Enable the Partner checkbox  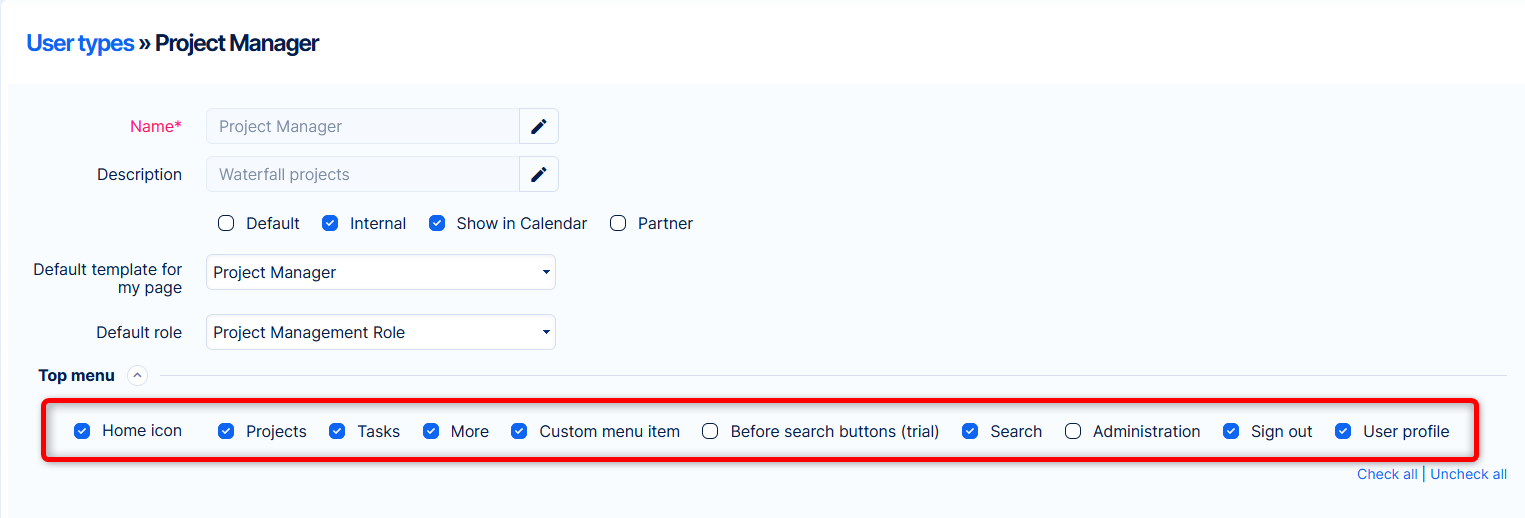tap(618, 223)
